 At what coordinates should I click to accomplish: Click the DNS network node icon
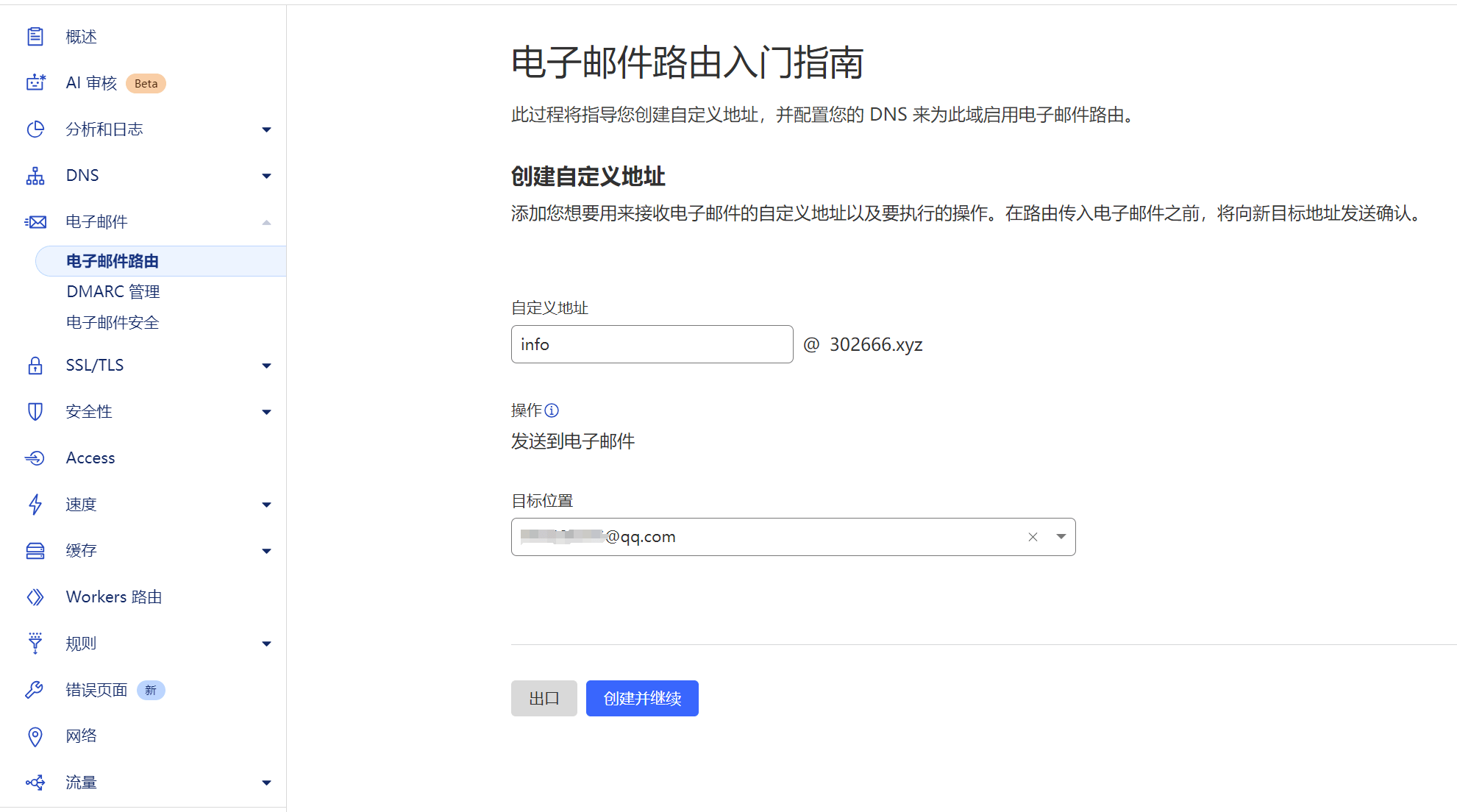(35, 175)
